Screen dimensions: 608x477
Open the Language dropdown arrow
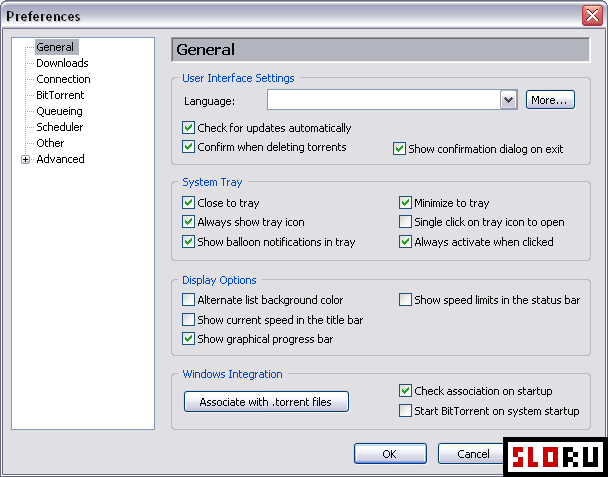pyautogui.click(x=508, y=100)
